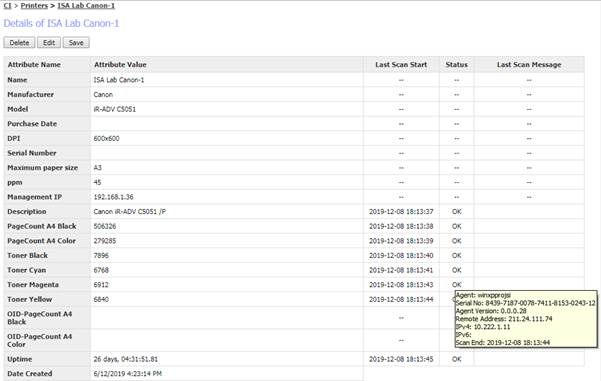
Task: Click the Description row OK status
Action: point(456,212)
